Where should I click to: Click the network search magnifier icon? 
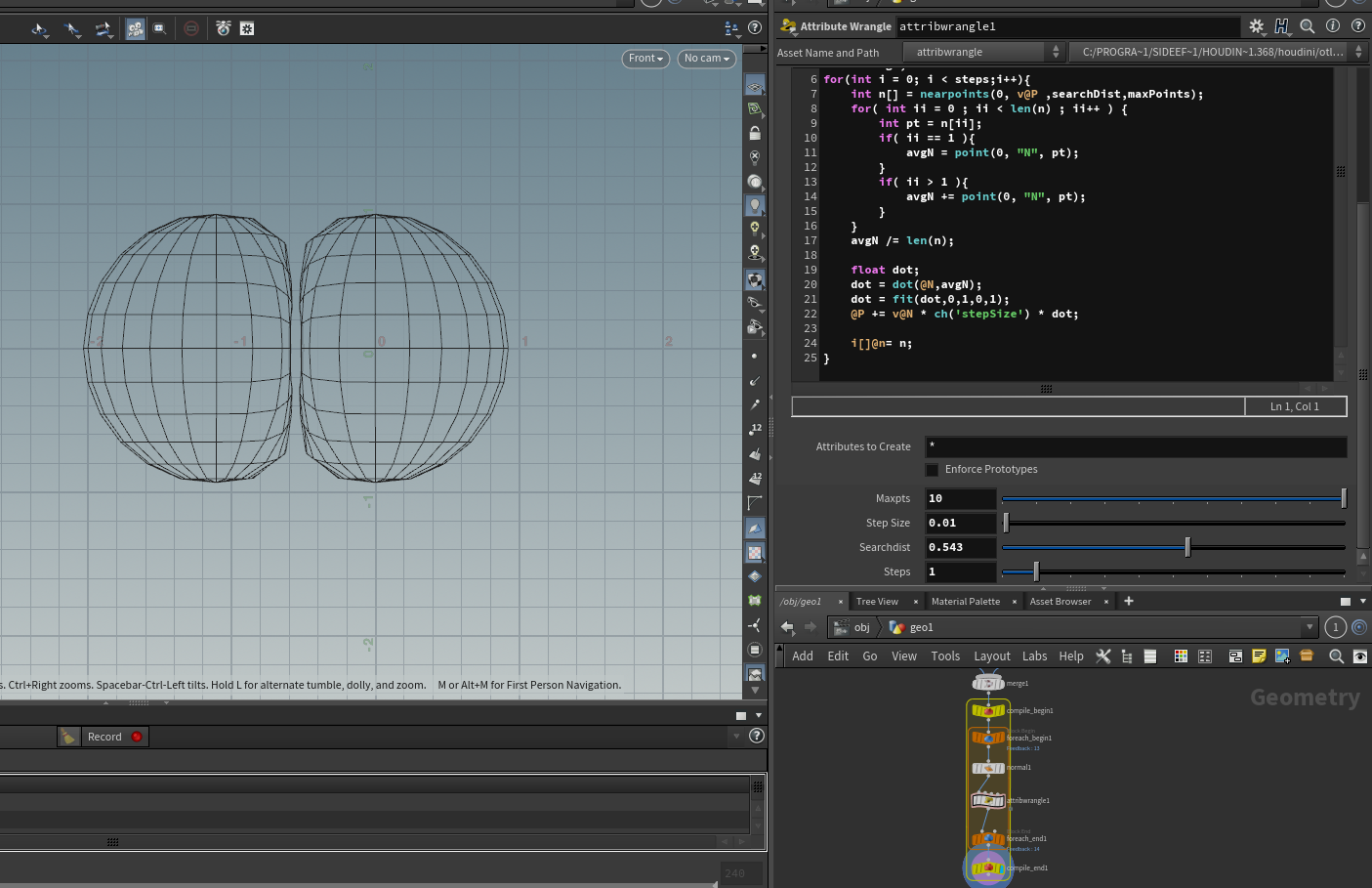coord(1336,656)
